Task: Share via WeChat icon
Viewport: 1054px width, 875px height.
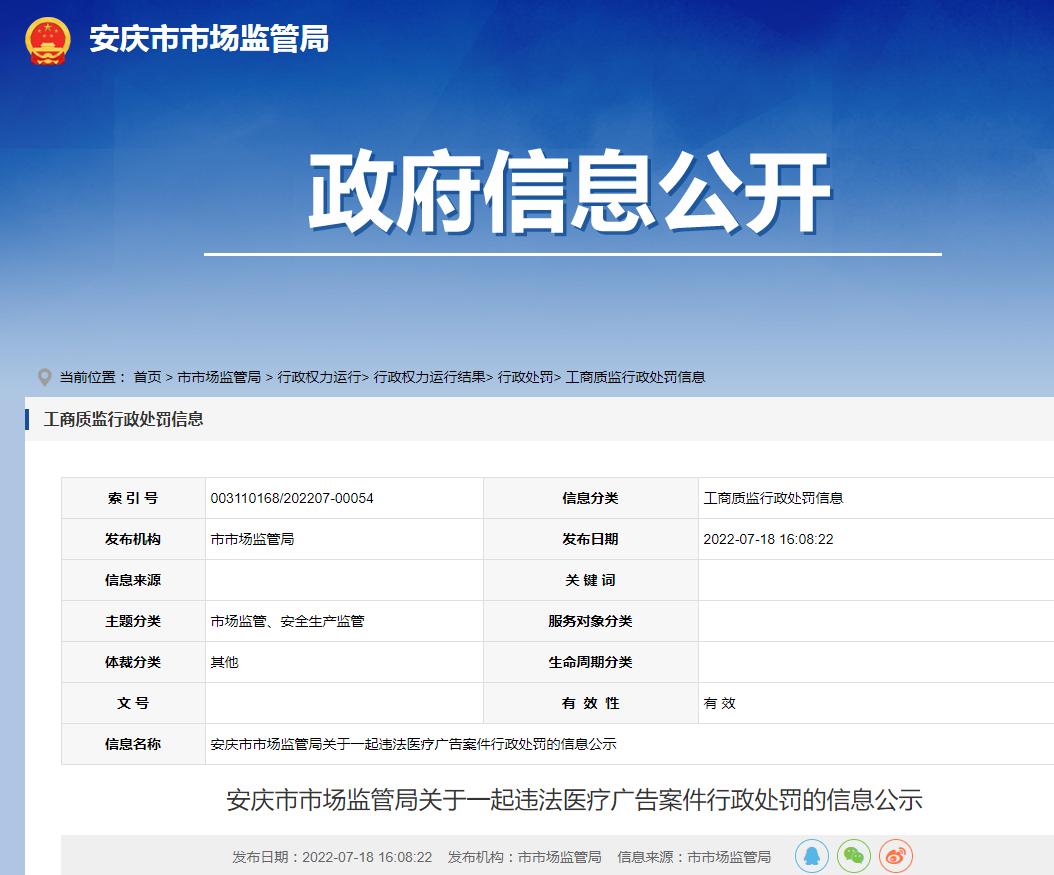Action: click(x=854, y=856)
